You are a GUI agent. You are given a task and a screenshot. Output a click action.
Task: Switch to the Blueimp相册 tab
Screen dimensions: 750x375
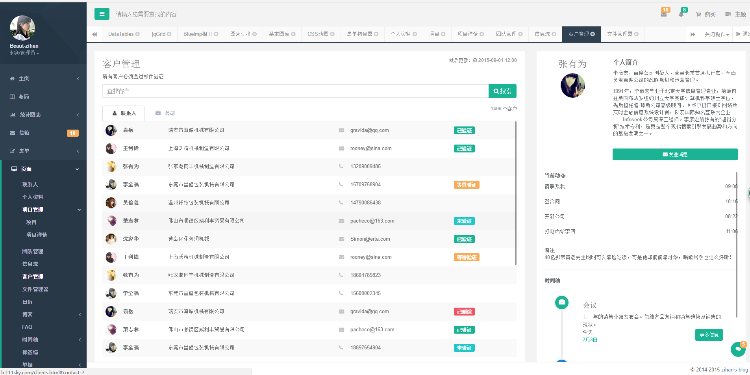(x=200, y=34)
